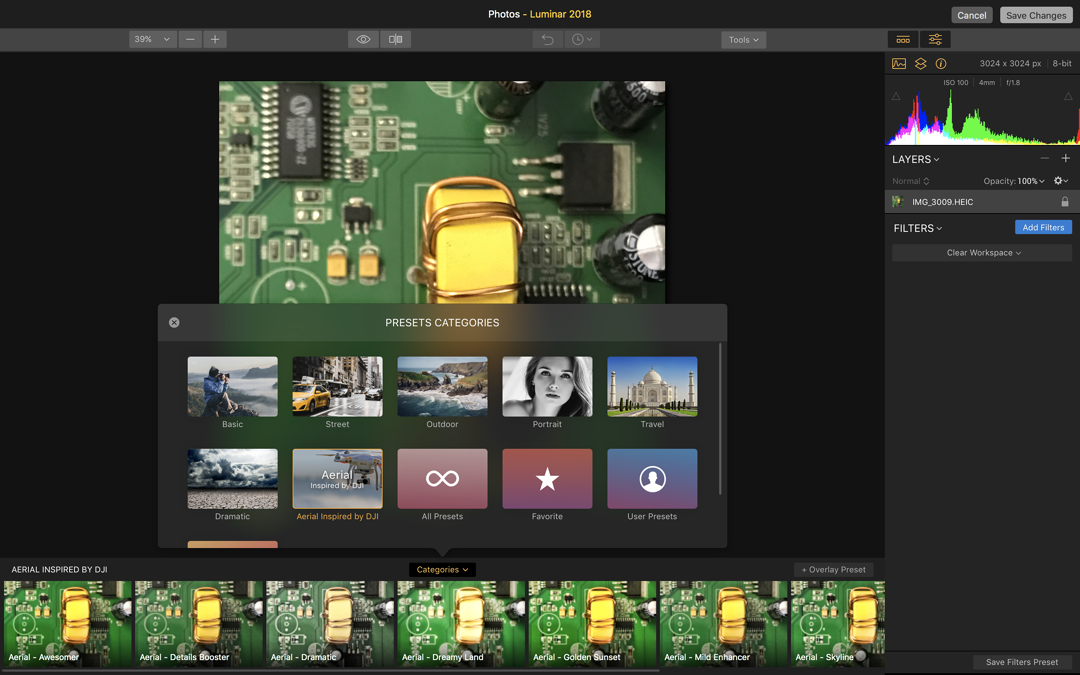Apply the Aerial - Skyline preset
The height and width of the screenshot is (675, 1080).
tap(838, 624)
